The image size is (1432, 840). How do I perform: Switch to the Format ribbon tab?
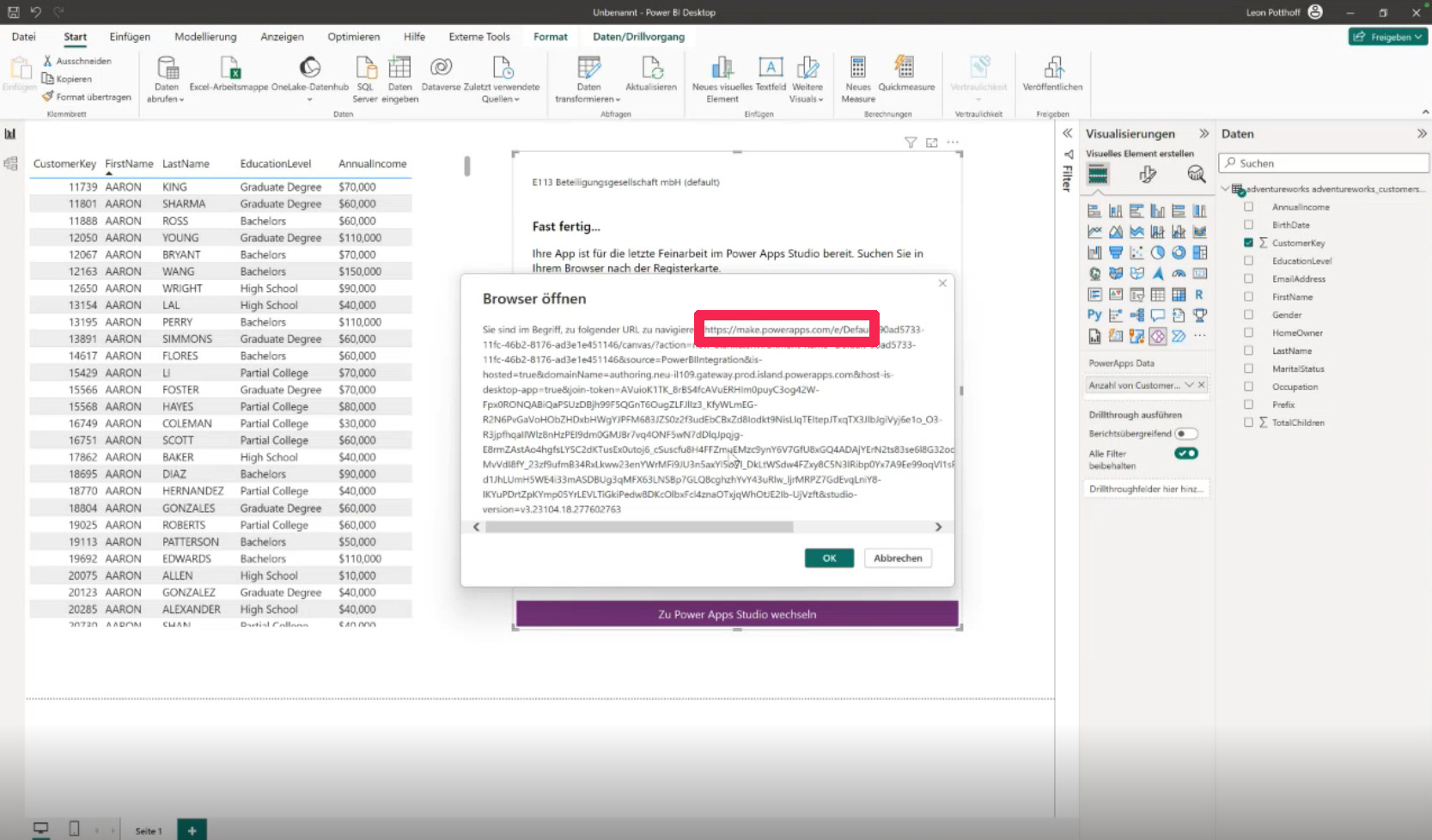[x=551, y=37]
